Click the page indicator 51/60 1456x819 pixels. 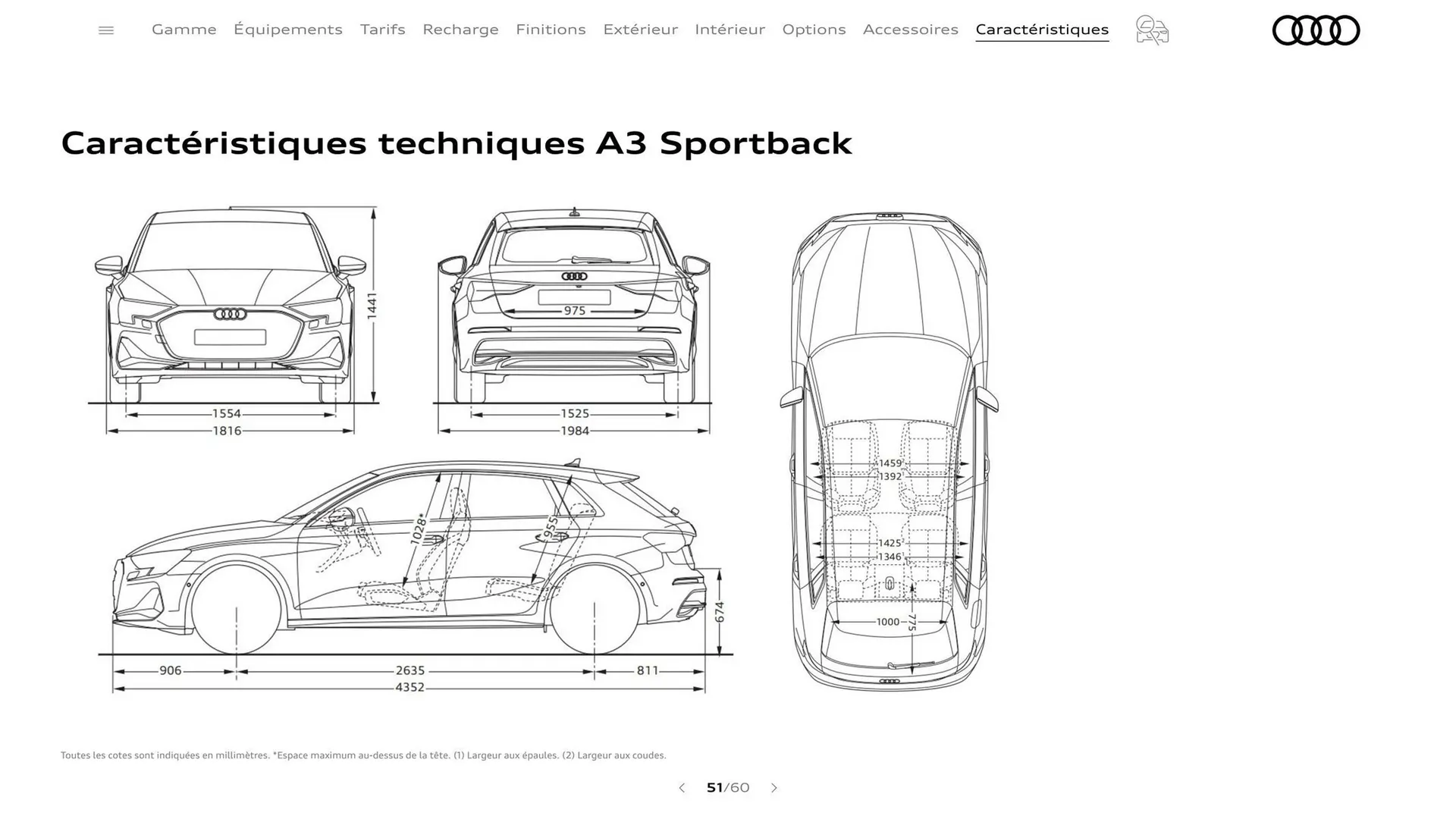(728, 788)
